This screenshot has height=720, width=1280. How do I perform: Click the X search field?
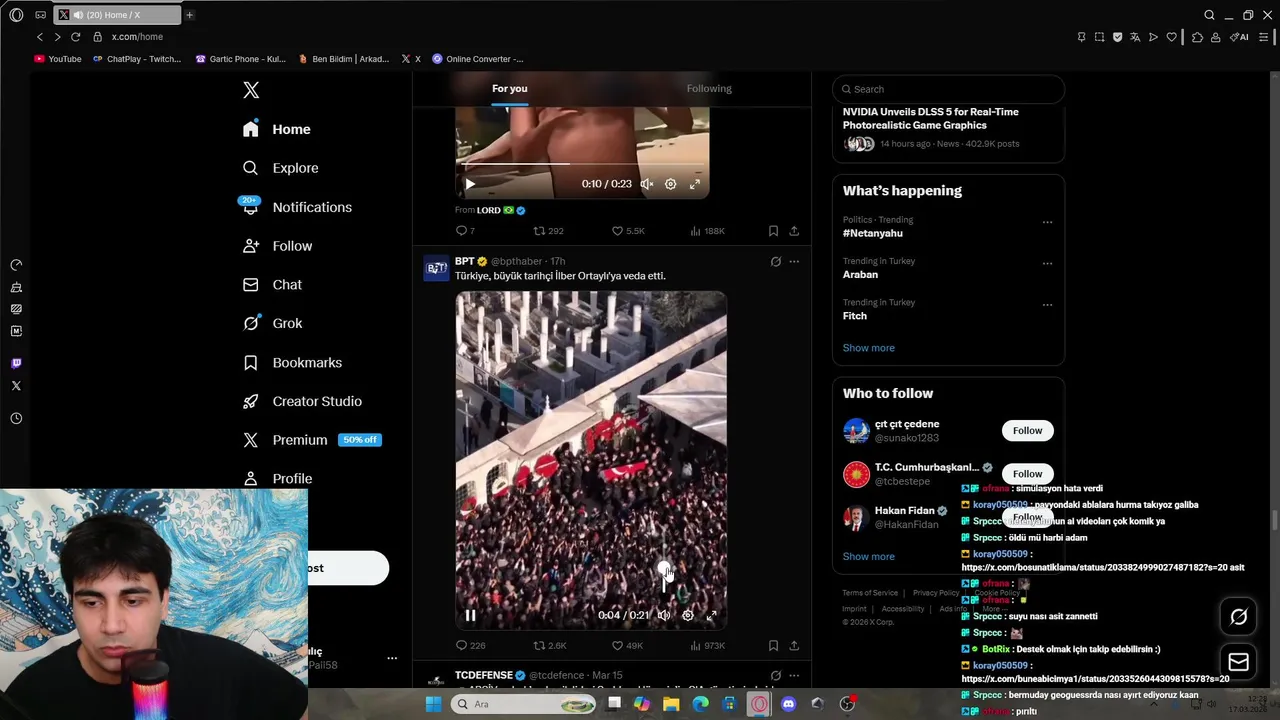click(948, 89)
